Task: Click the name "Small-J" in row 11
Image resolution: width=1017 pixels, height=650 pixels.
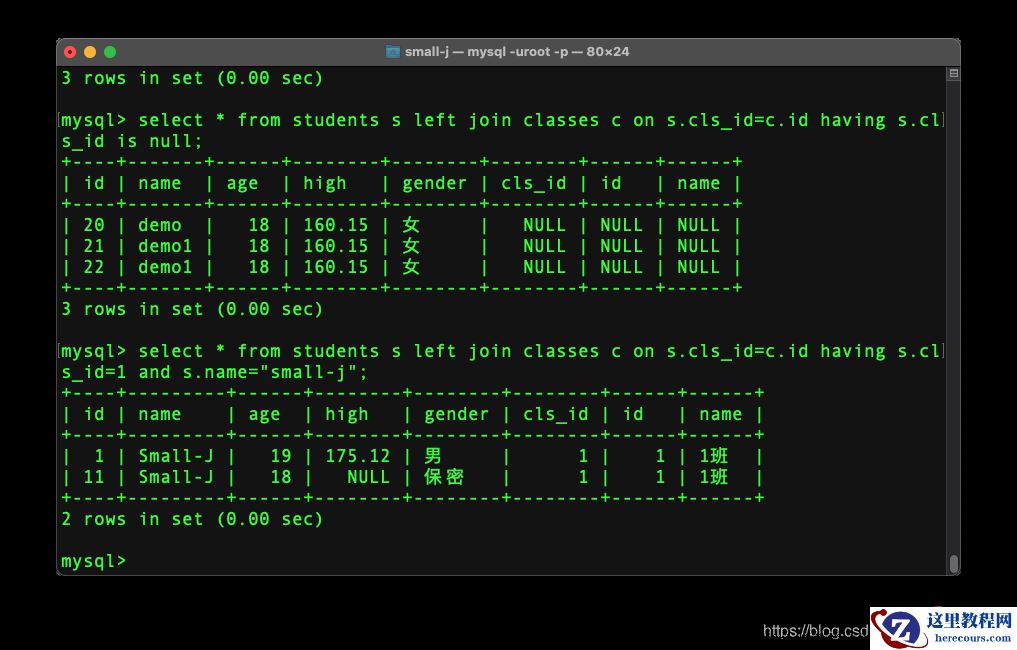Action: click(x=176, y=477)
